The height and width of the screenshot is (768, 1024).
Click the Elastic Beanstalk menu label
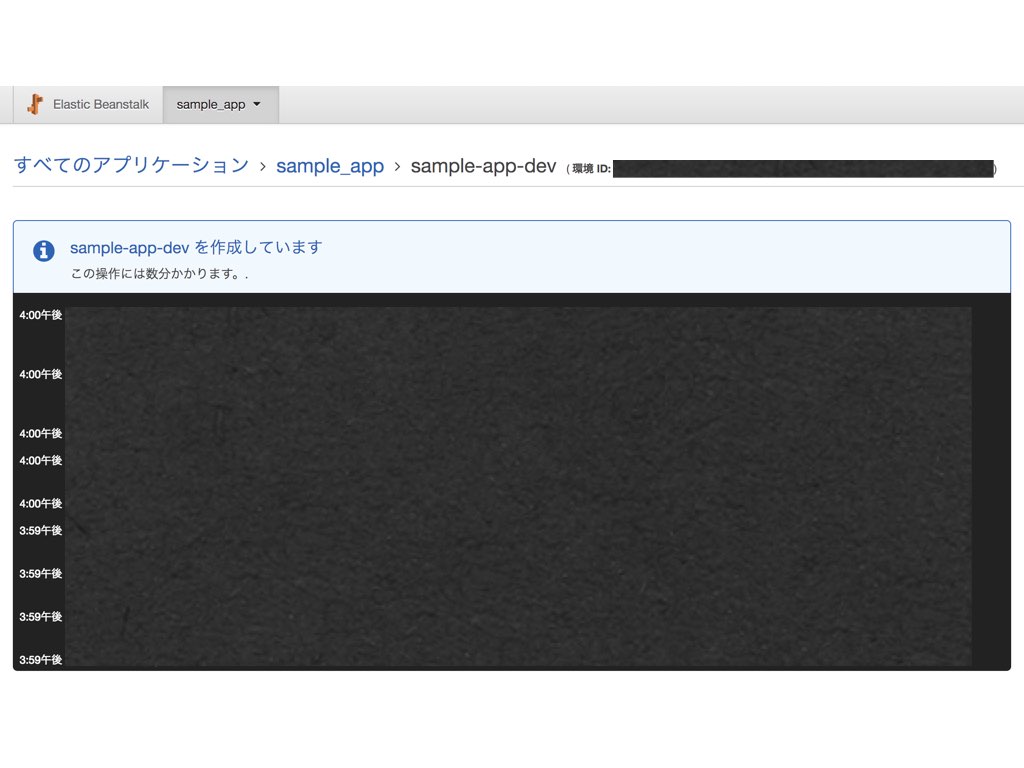tap(102, 104)
